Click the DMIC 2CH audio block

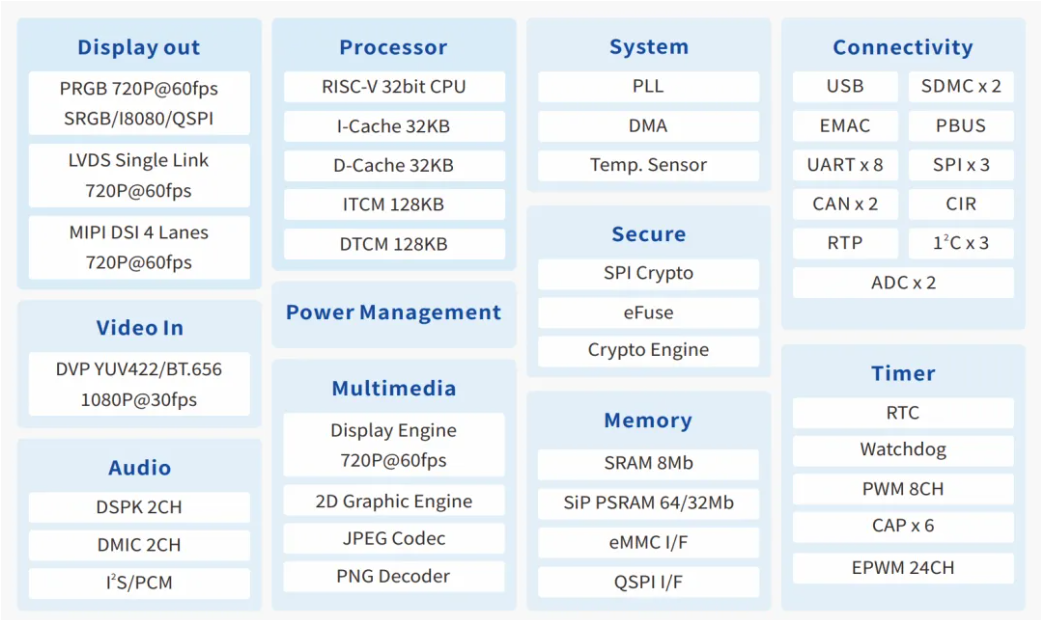click(x=139, y=545)
